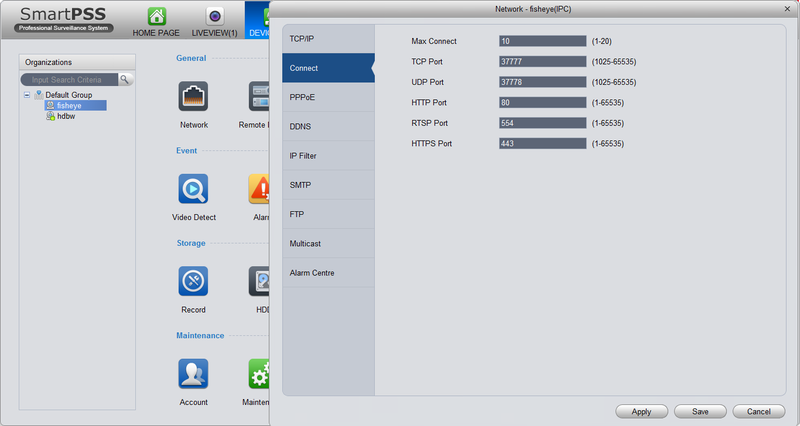Click the General section heading
The image size is (800, 426).
coord(191,58)
